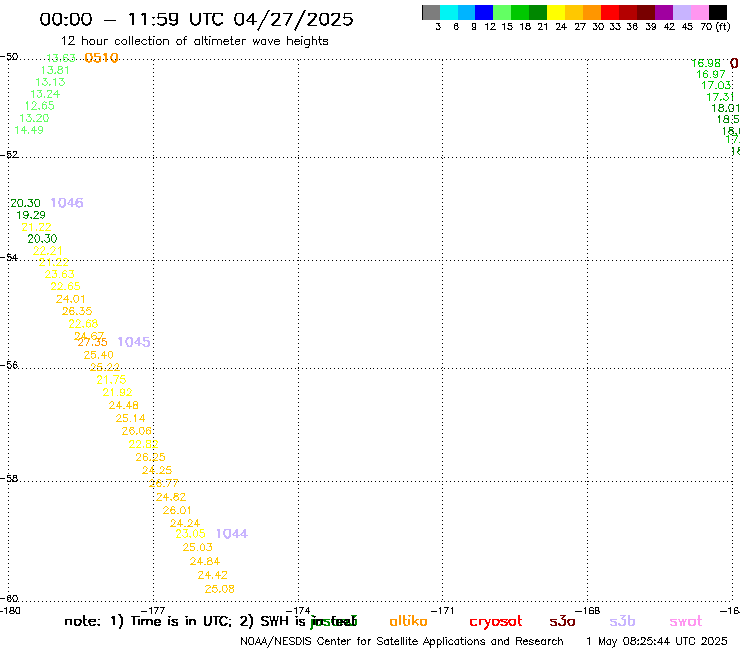The height and width of the screenshot is (650, 740).
Task: Click the wave height value 22.68
Action: point(83,324)
